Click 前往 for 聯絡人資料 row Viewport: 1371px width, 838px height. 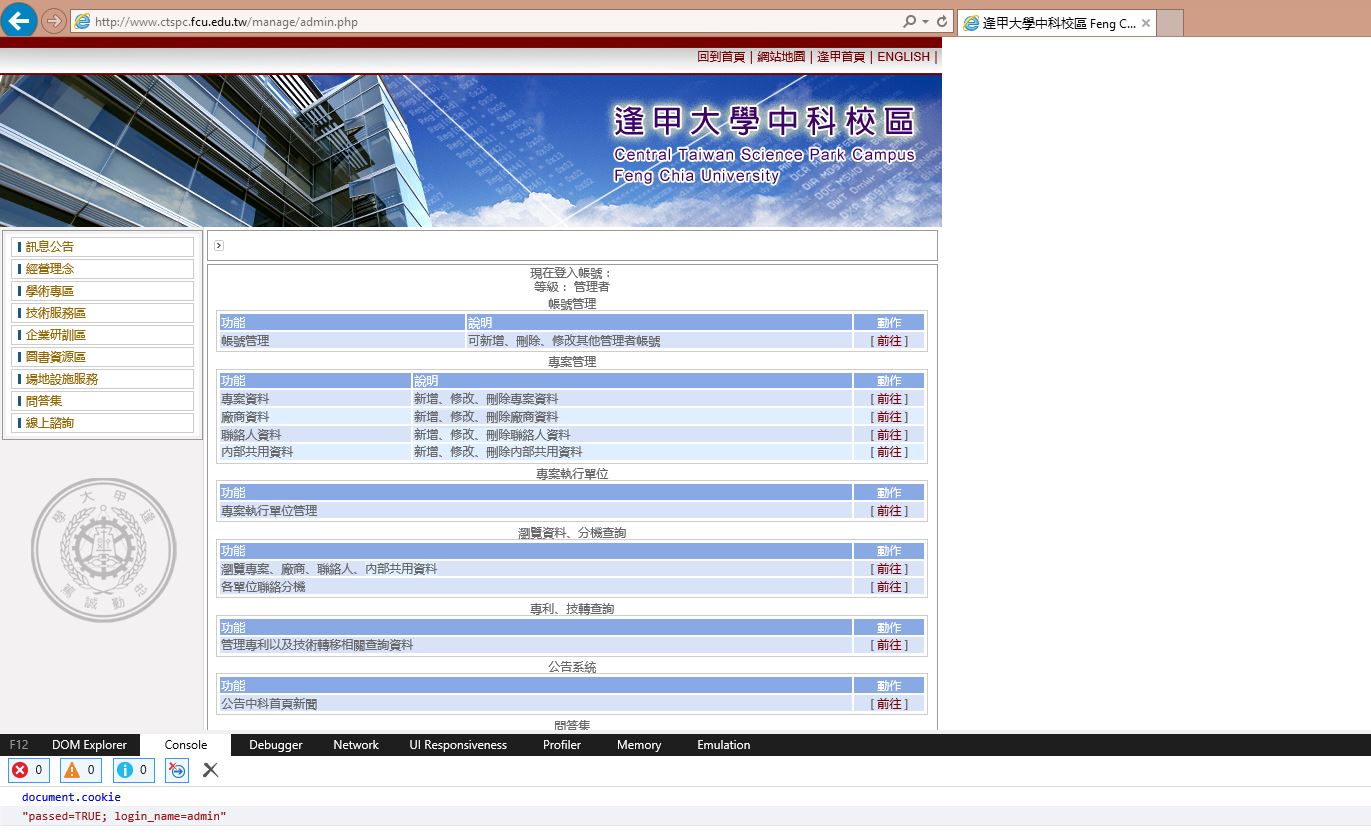click(889, 435)
